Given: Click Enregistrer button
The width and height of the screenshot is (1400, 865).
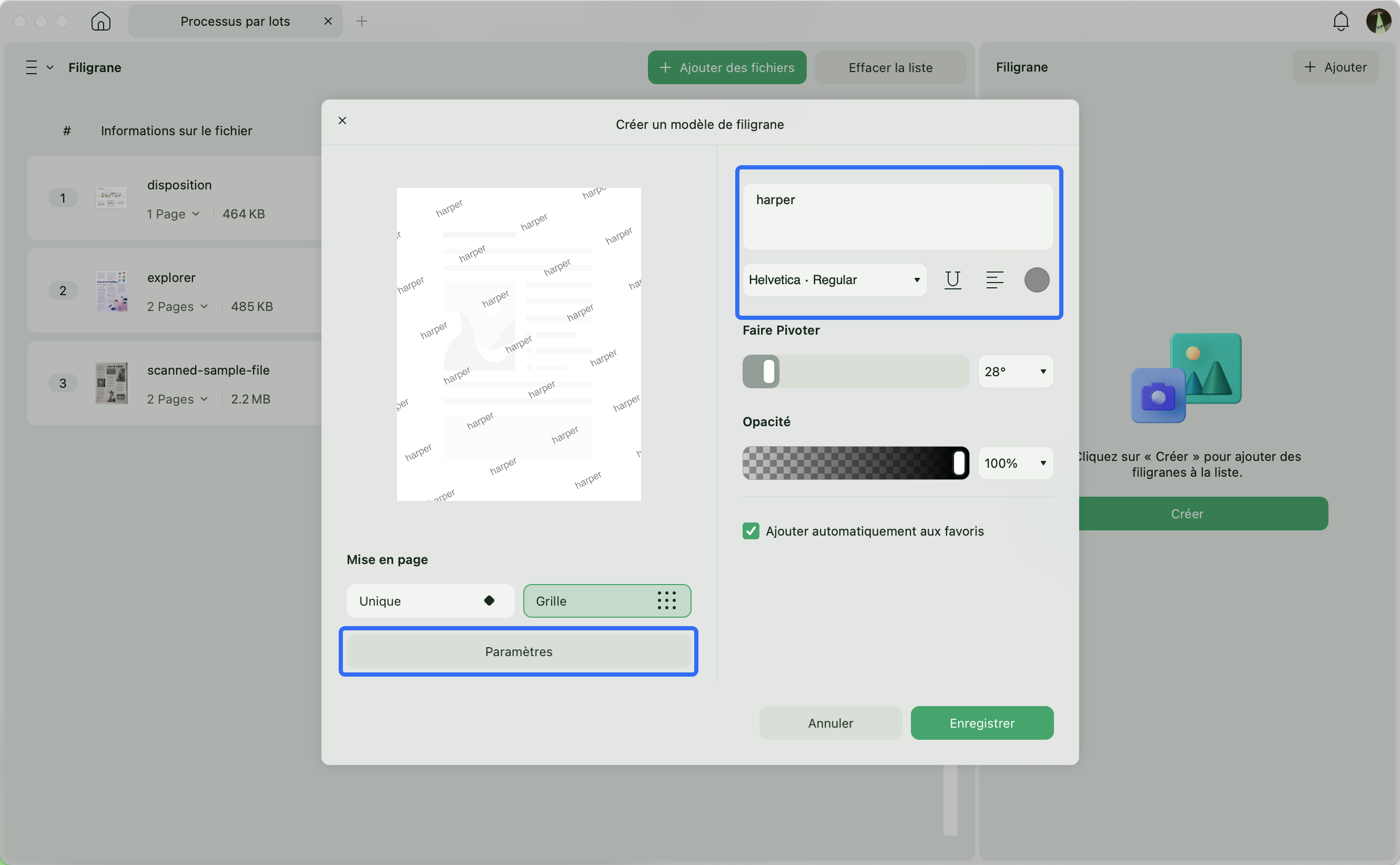Looking at the screenshot, I should pyautogui.click(x=981, y=723).
